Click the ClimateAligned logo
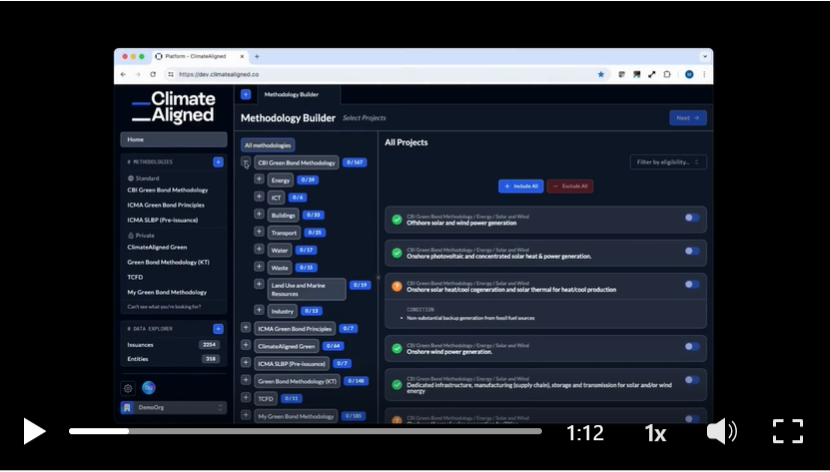 coord(174,107)
